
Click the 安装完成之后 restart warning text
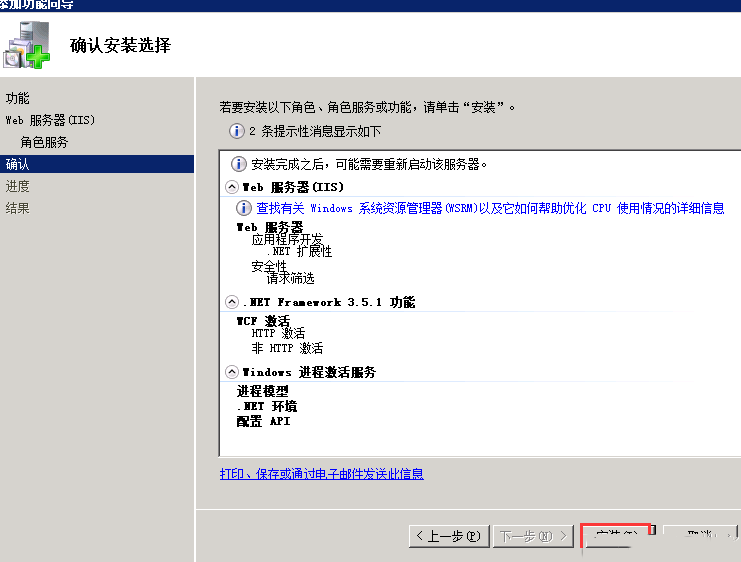[x=369, y=164]
